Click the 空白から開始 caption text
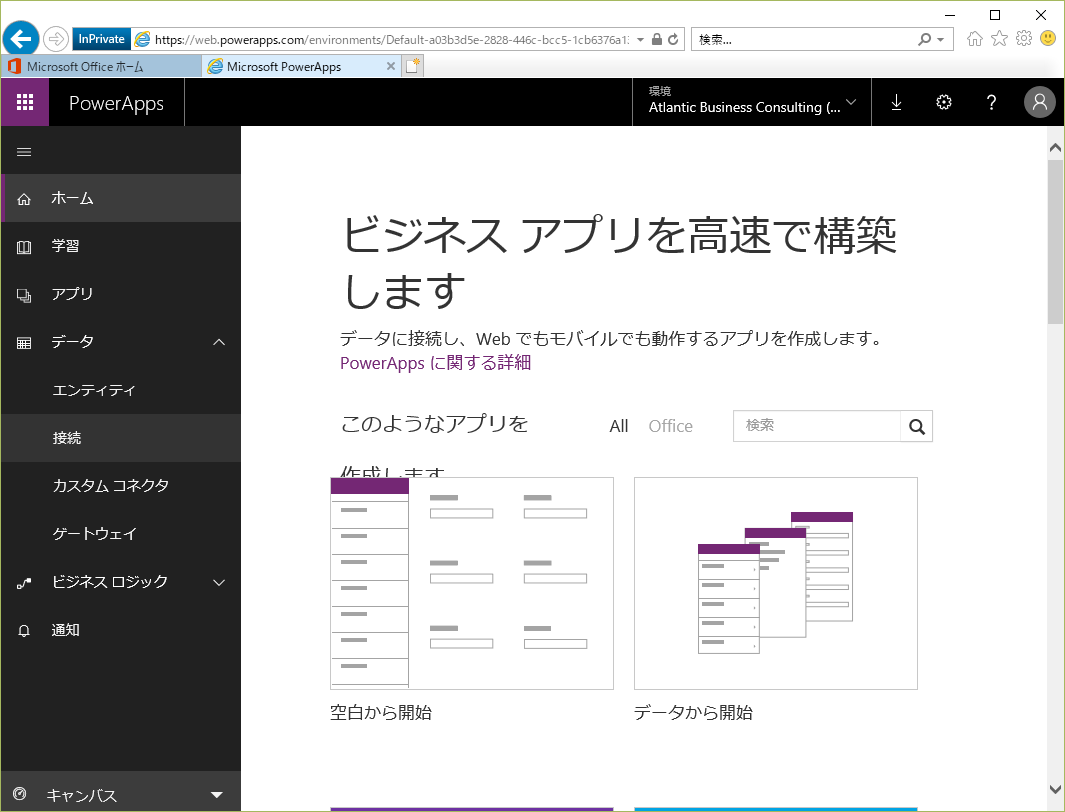The height and width of the screenshot is (812, 1065). (381, 713)
